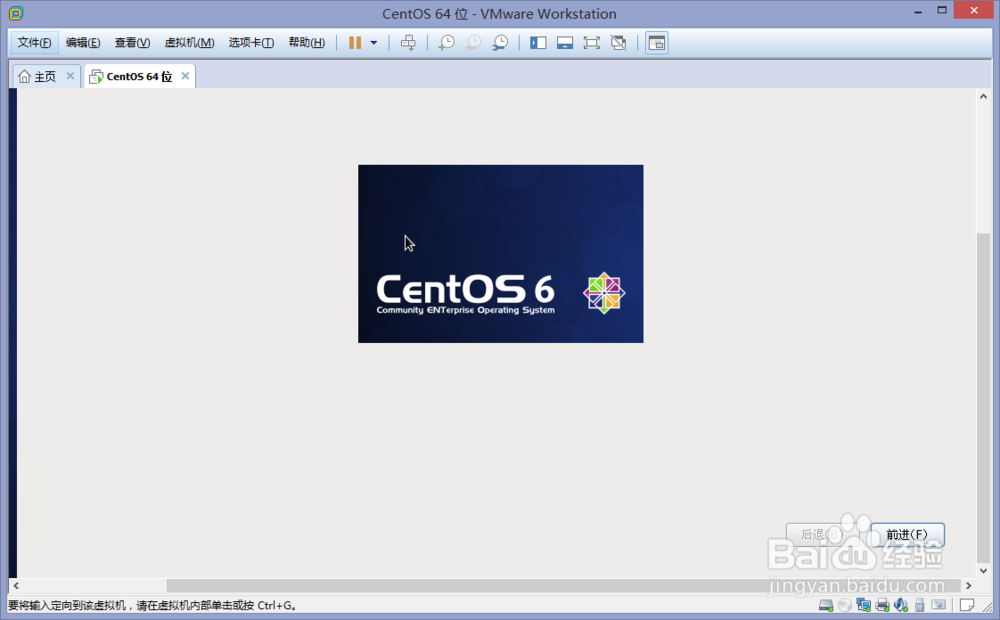Image resolution: width=1000 pixels, height=620 pixels.
Task: Click the horizontal scrollbar right arrow
Action: (969, 586)
